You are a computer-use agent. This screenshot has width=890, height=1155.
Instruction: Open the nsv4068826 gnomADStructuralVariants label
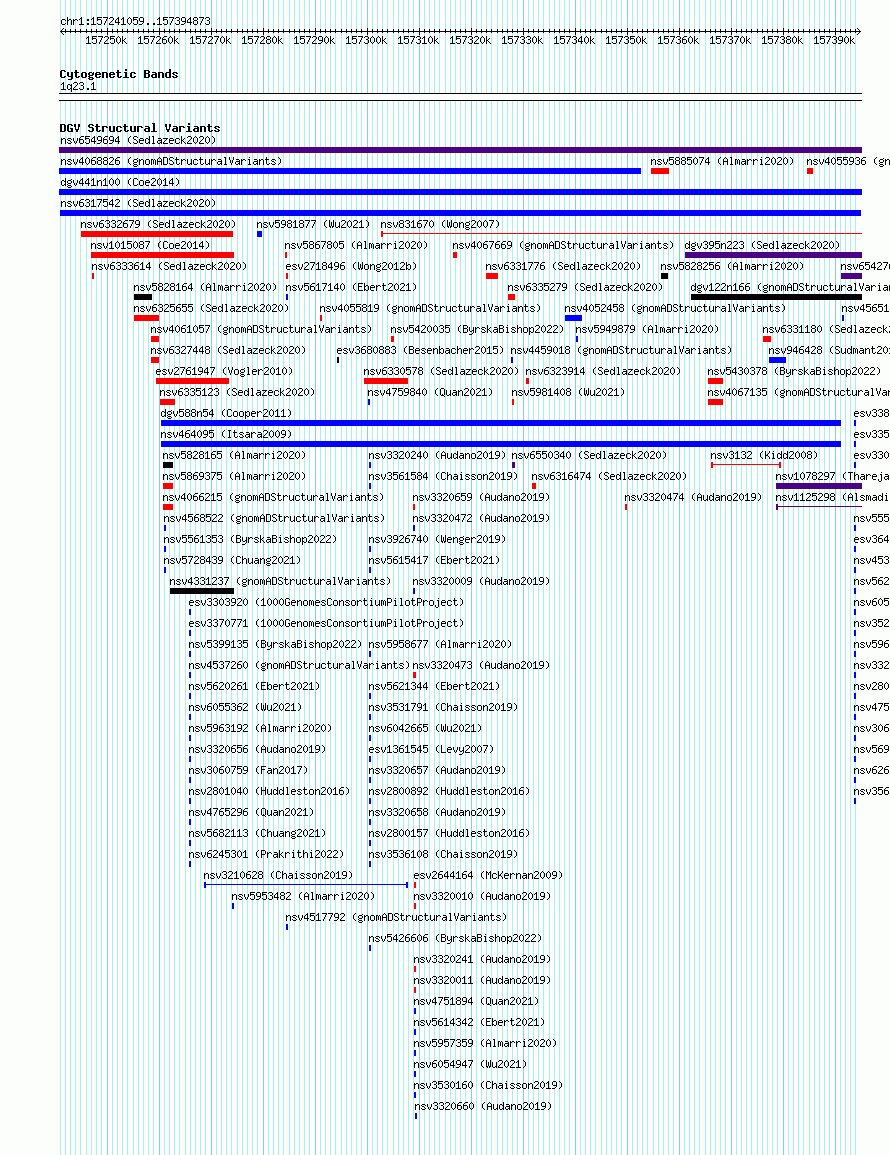coord(171,161)
